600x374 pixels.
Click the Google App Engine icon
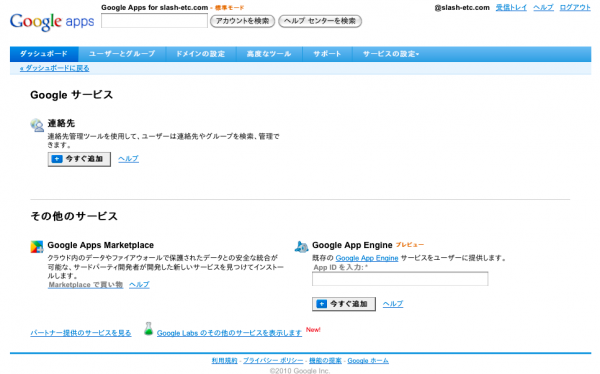point(302,247)
